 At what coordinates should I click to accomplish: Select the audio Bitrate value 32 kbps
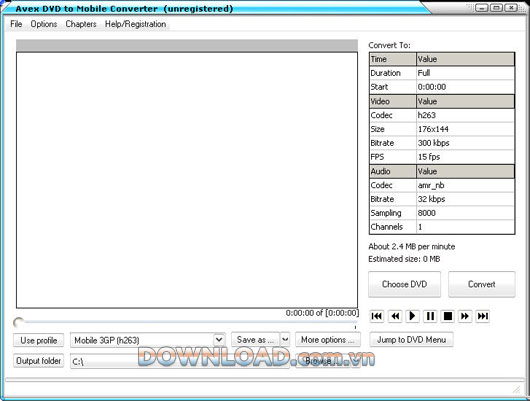(465, 199)
